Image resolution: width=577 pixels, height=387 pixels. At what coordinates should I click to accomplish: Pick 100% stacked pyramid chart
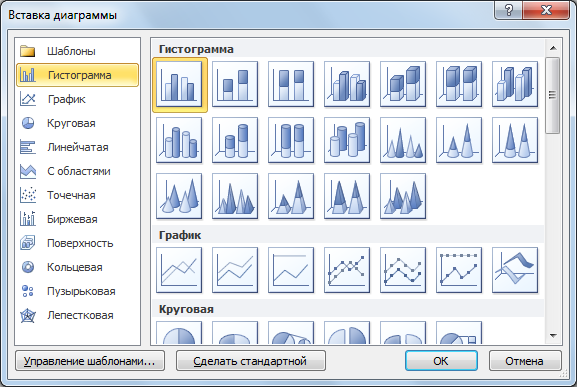point(347,196)
